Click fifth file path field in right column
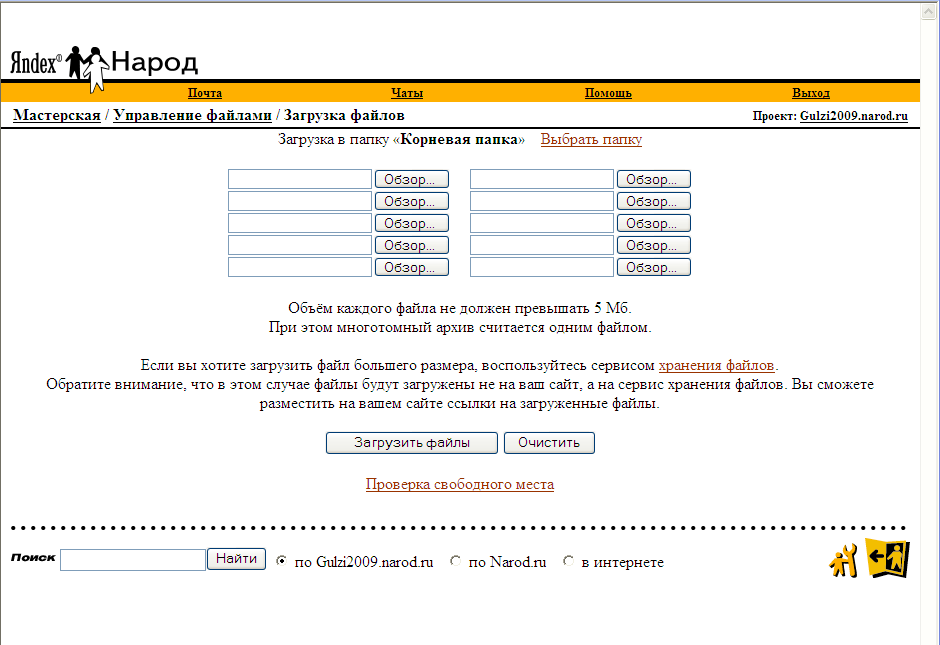The width and height of the screenshot is (940, 645). tap(542, 267)
